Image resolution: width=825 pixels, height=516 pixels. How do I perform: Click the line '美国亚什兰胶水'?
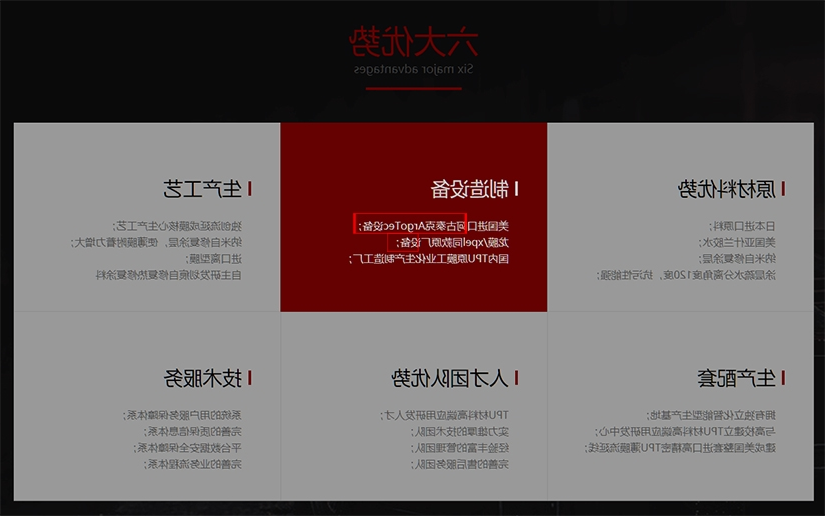[x=737, y=242]
